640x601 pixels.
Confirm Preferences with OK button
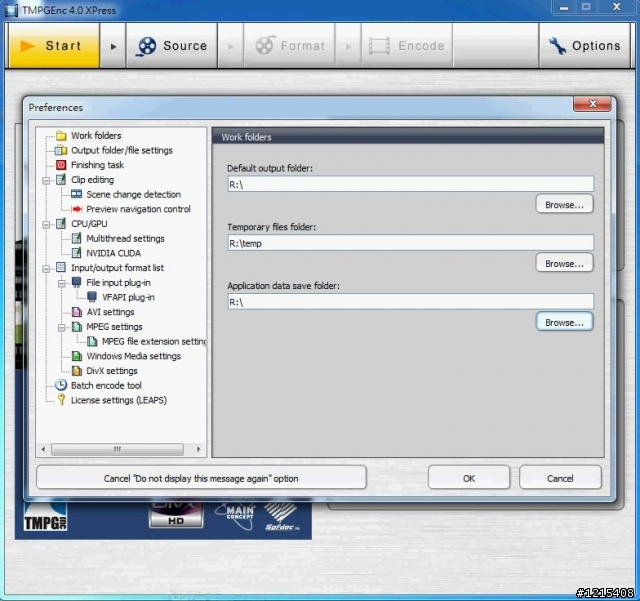point(469,478)
